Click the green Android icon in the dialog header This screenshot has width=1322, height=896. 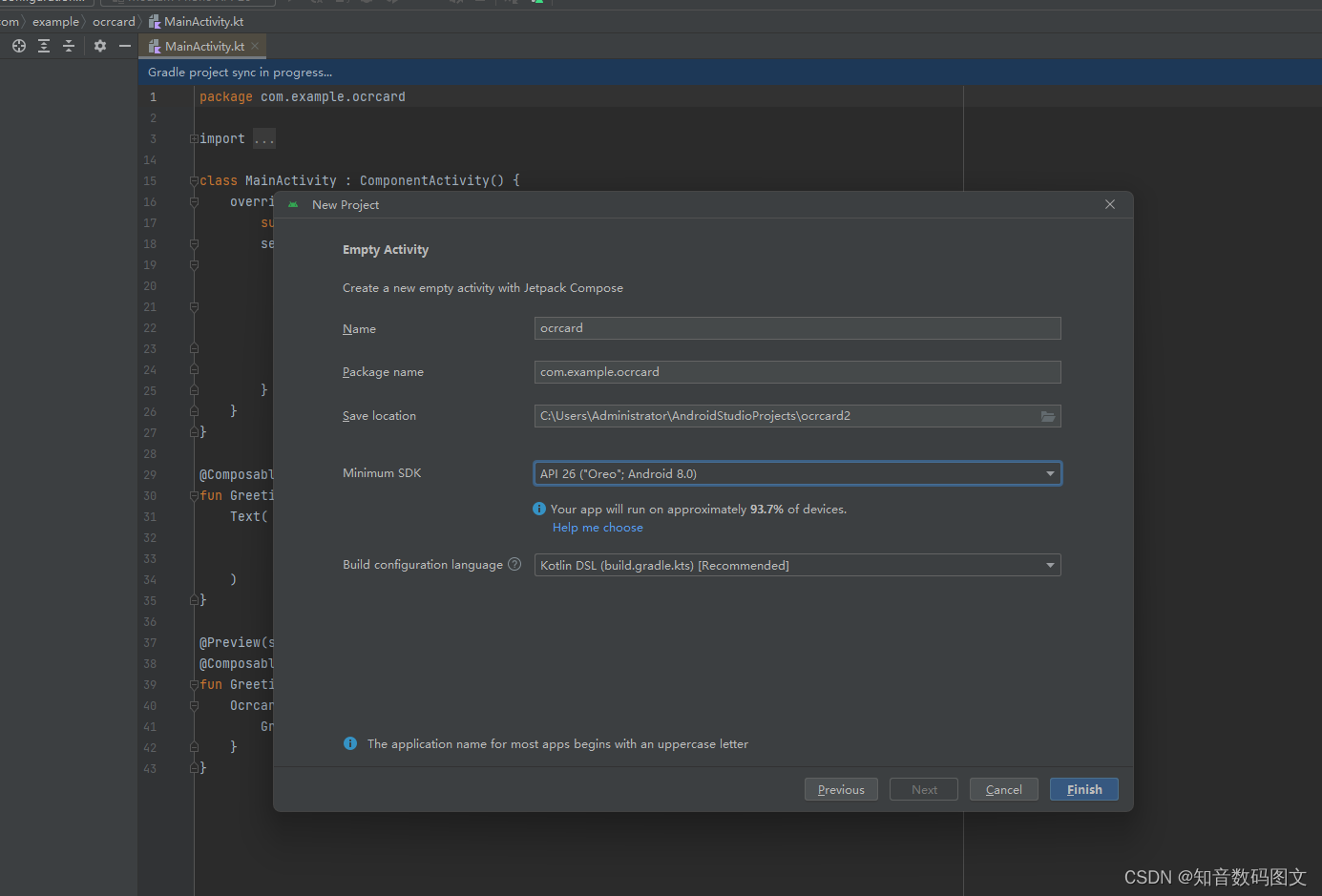click(x=292, y=203)
